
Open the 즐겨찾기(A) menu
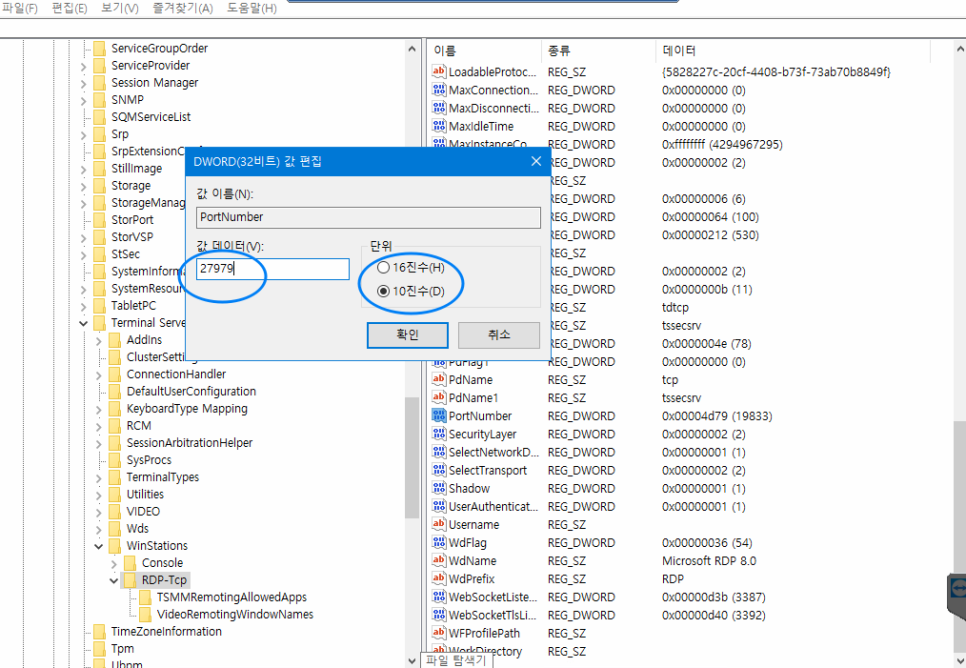click(x=182, y=9)
